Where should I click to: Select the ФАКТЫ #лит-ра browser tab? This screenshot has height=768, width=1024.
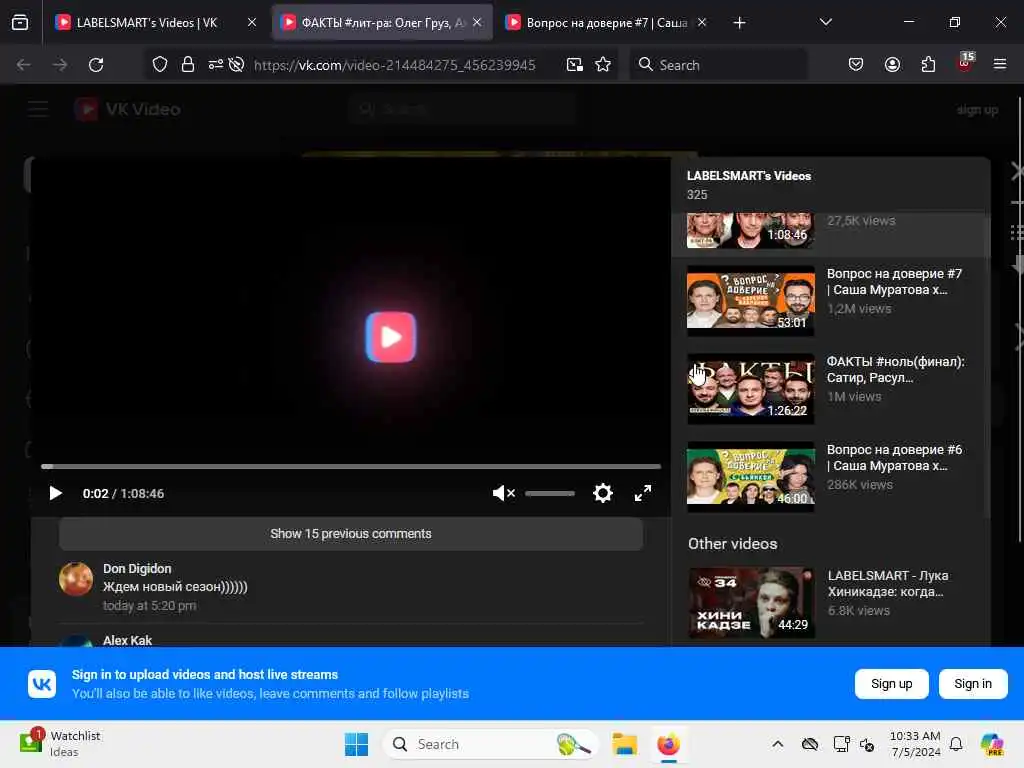coord(382,22)
